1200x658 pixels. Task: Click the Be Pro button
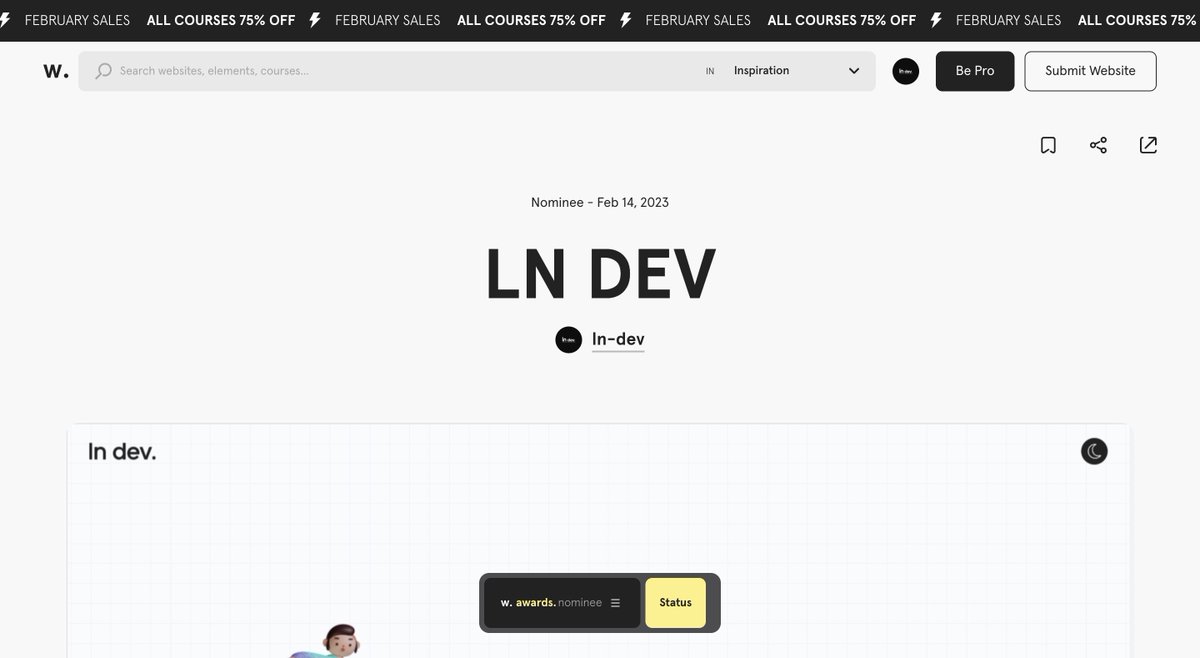click(975, 71)
